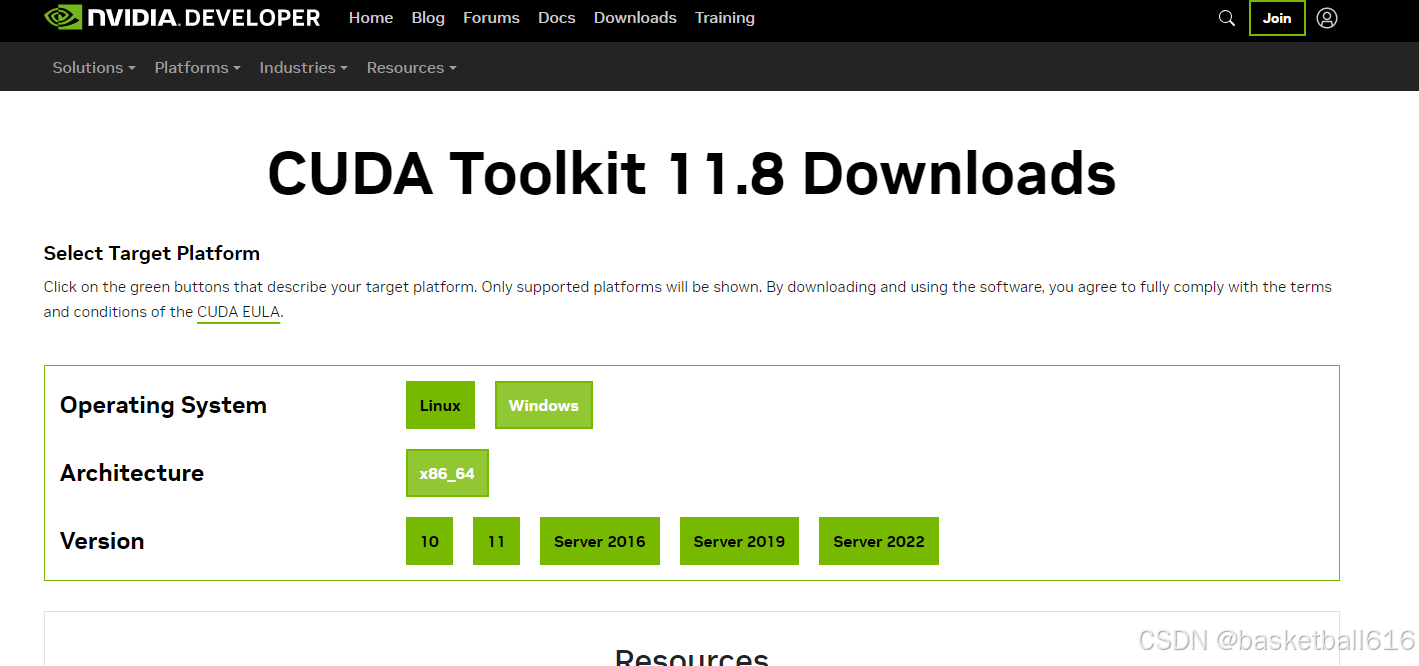1419x666 pixels.
Task: Choose Windows version 11
Action: coord(496,541)
